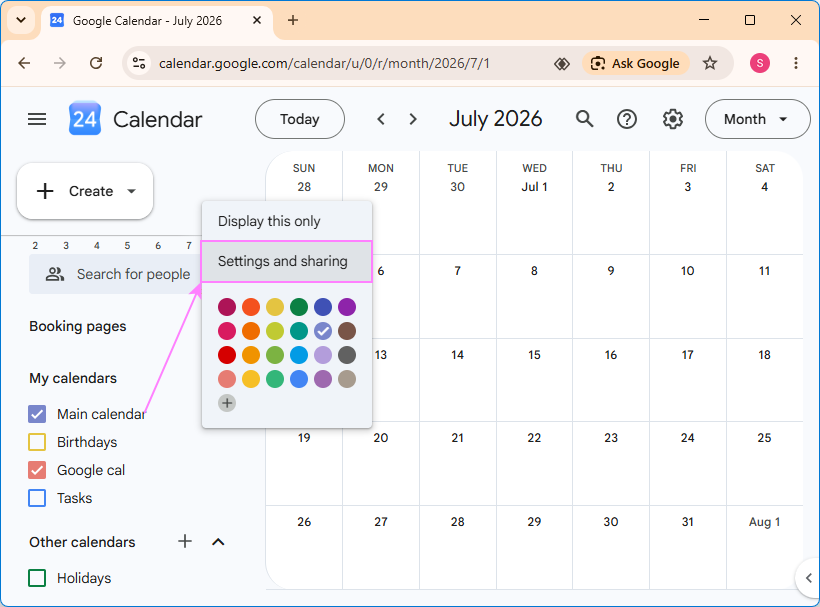This screenshot has height=607, width=820.
Task: Select the Aug 1 date
Action: [765, 522]
